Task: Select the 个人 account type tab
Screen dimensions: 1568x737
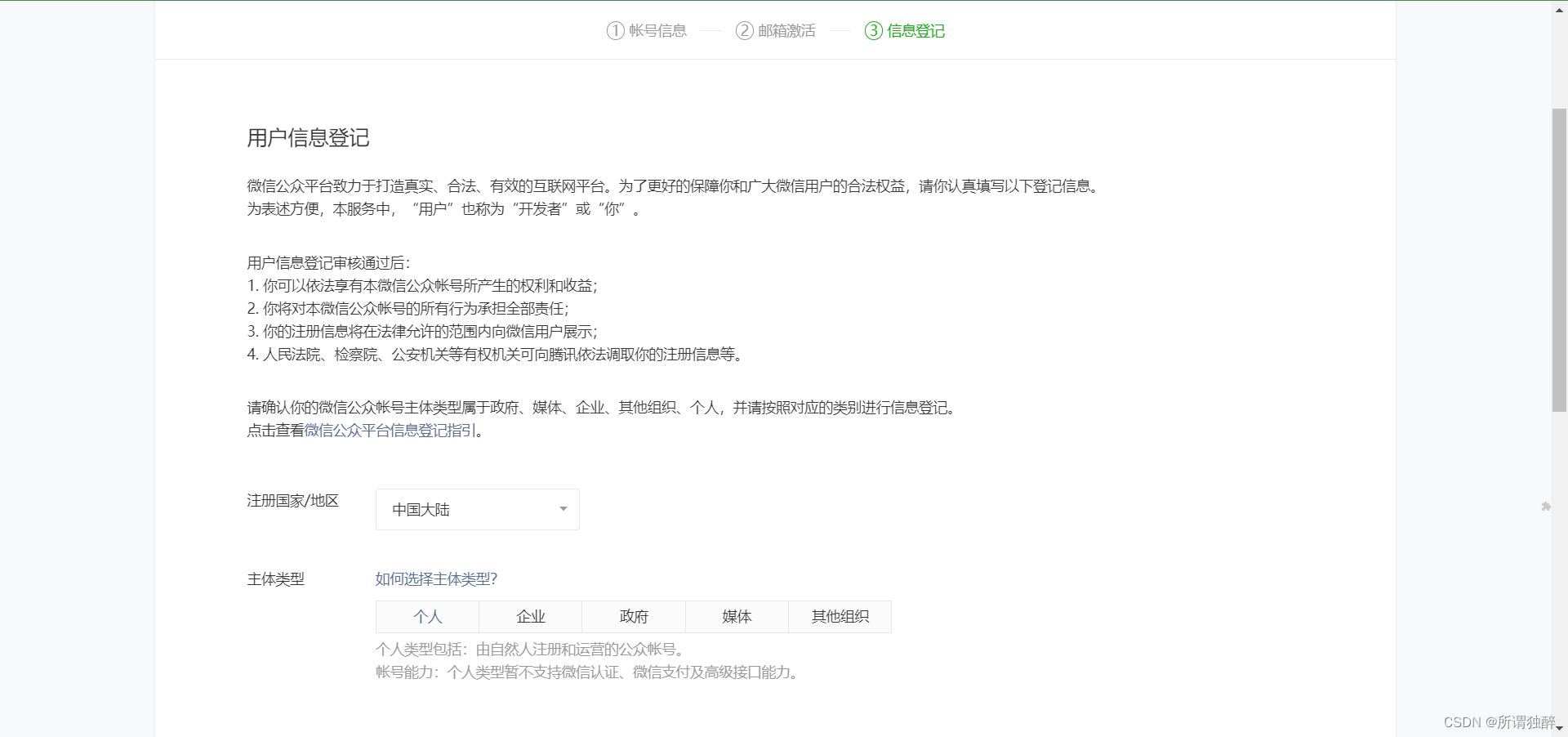Action: pyautogui.click(x=427, y=617)
